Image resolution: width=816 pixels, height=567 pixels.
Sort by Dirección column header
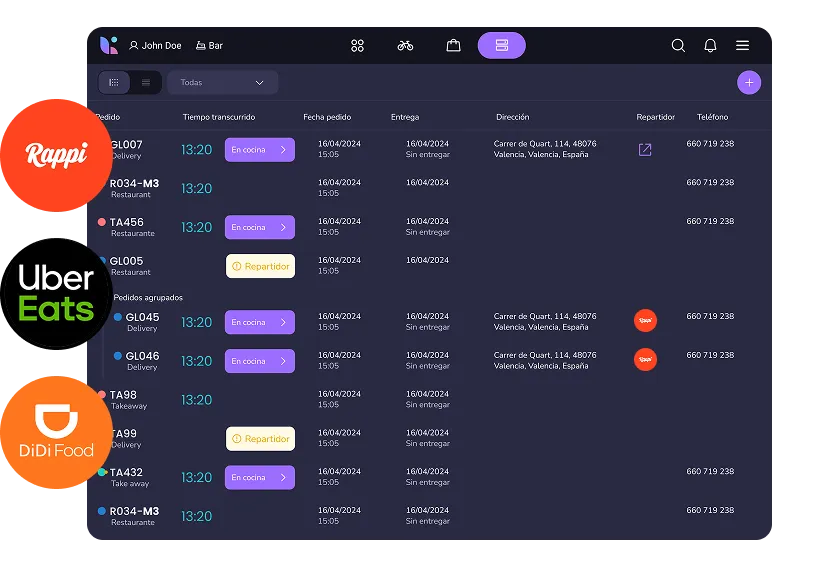tap(513, 117)
